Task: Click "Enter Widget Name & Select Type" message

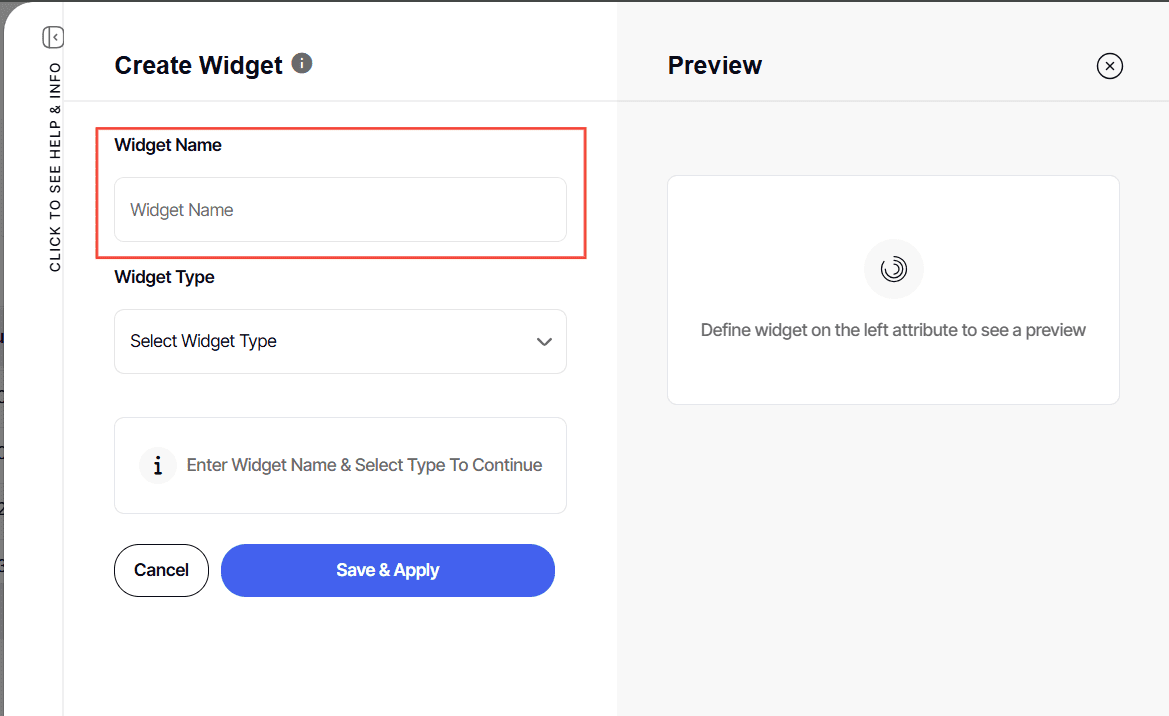Action: (364, 465)
